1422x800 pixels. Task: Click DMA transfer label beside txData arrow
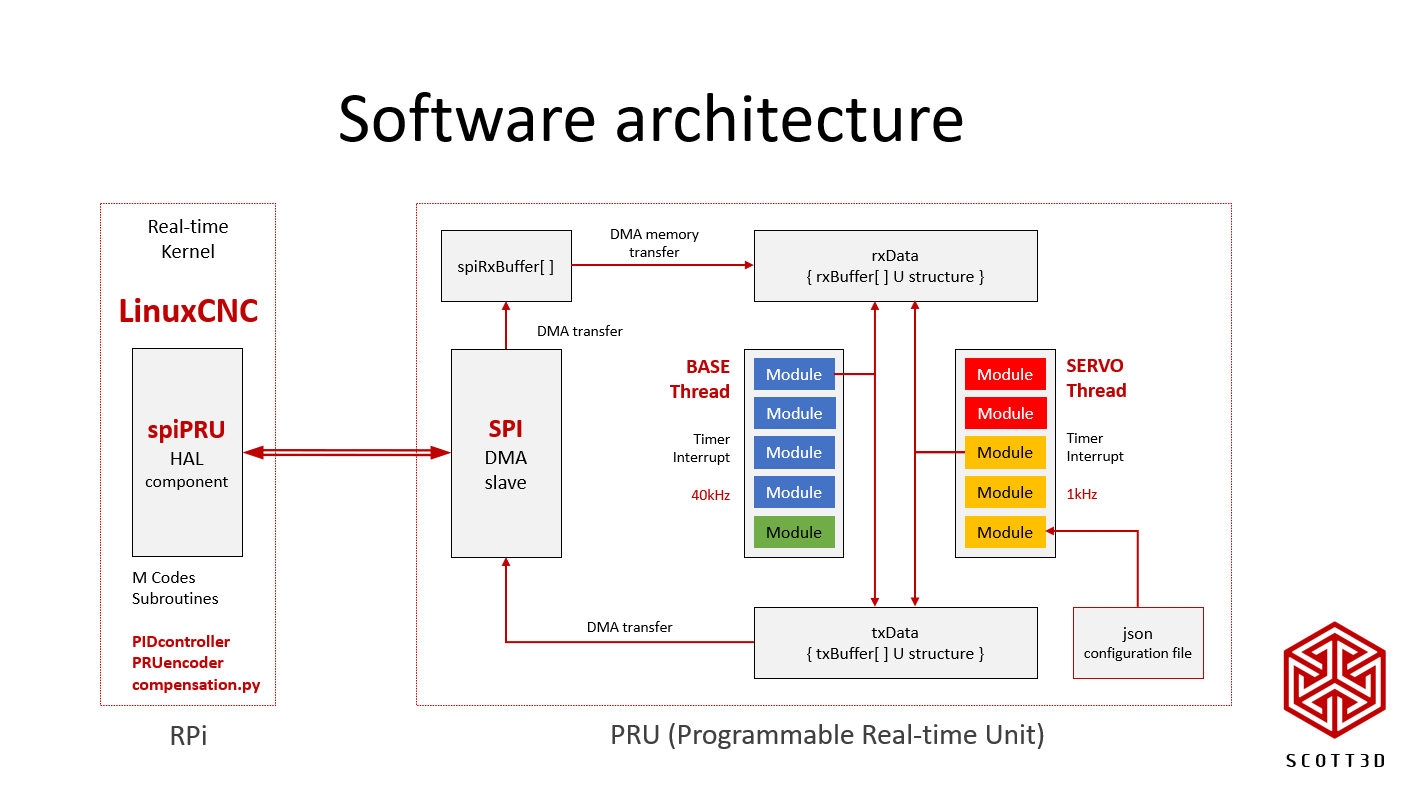tap(630, 627)
